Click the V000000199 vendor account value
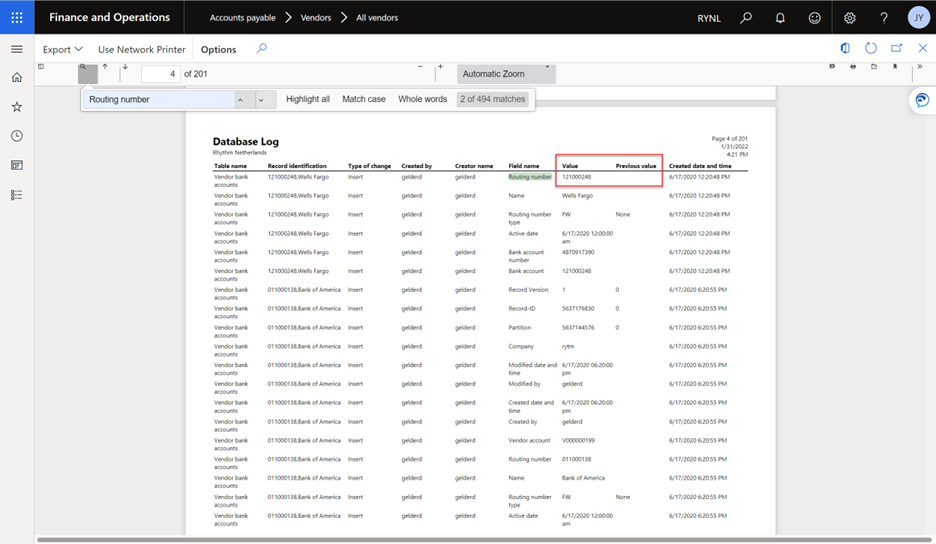 click(578, 440)
